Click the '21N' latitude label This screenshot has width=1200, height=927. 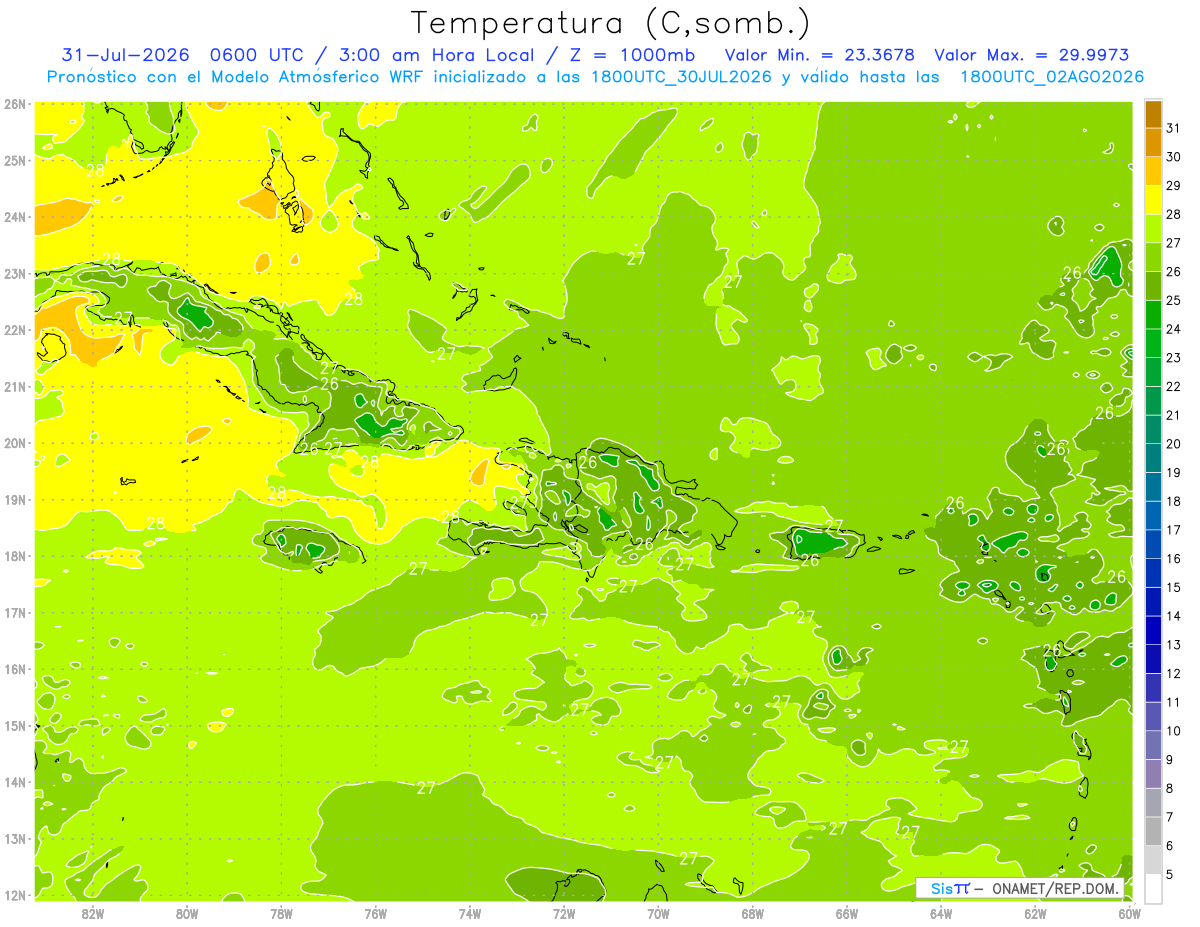coord(15,386)
